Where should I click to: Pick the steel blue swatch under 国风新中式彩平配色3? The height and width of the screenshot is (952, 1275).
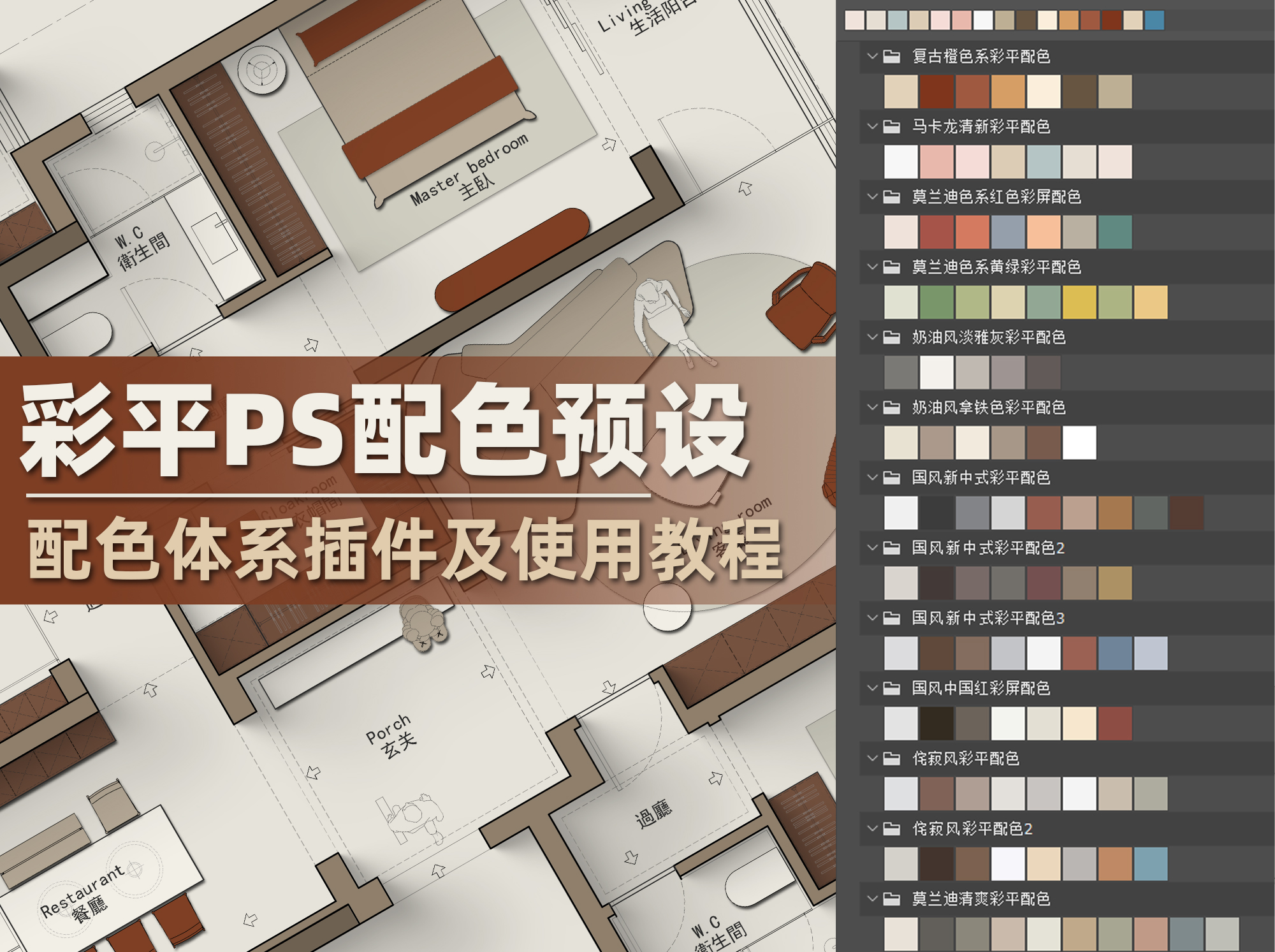(x=1116, y=653)
